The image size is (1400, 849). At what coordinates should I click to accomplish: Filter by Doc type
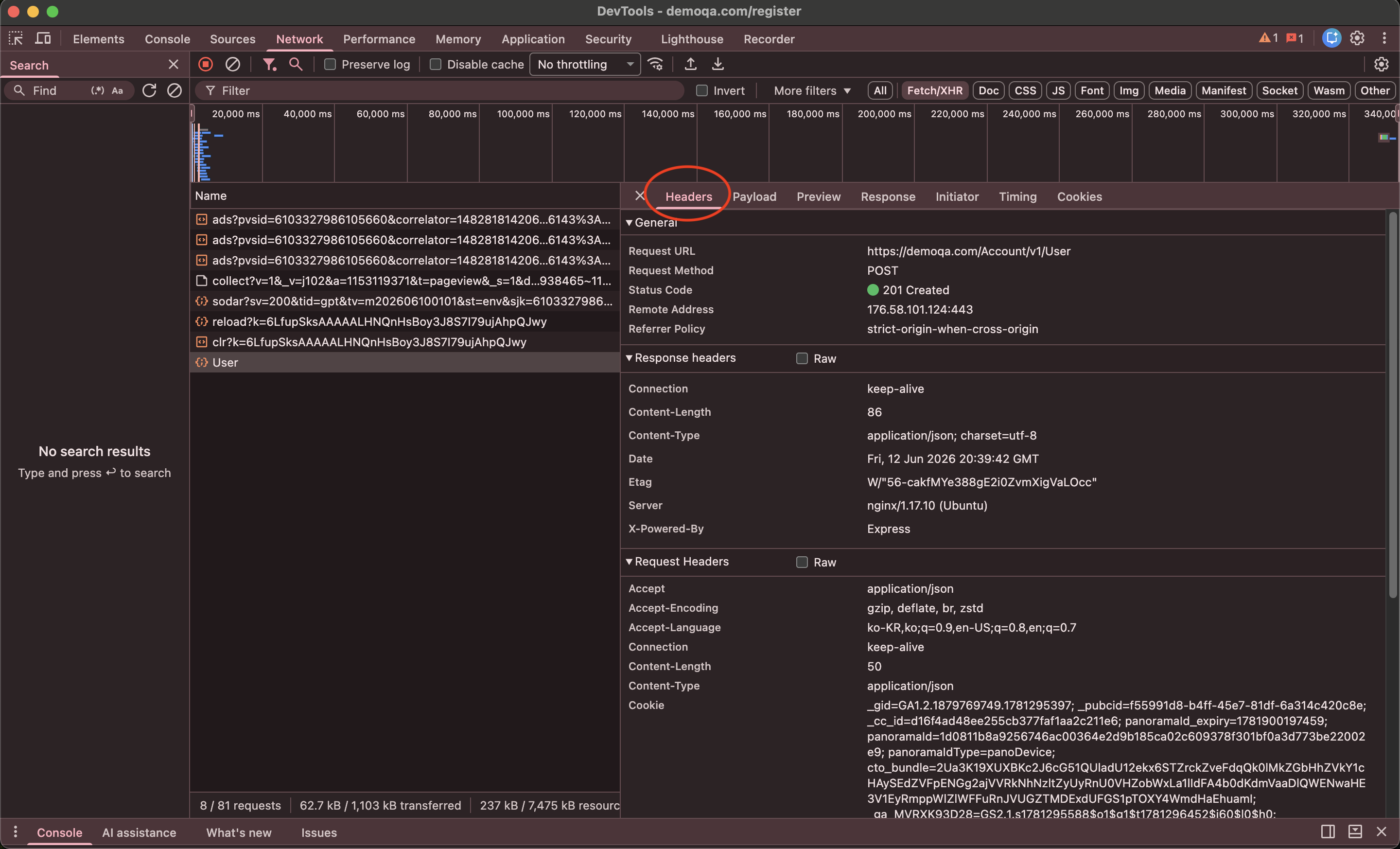(988, 90)
